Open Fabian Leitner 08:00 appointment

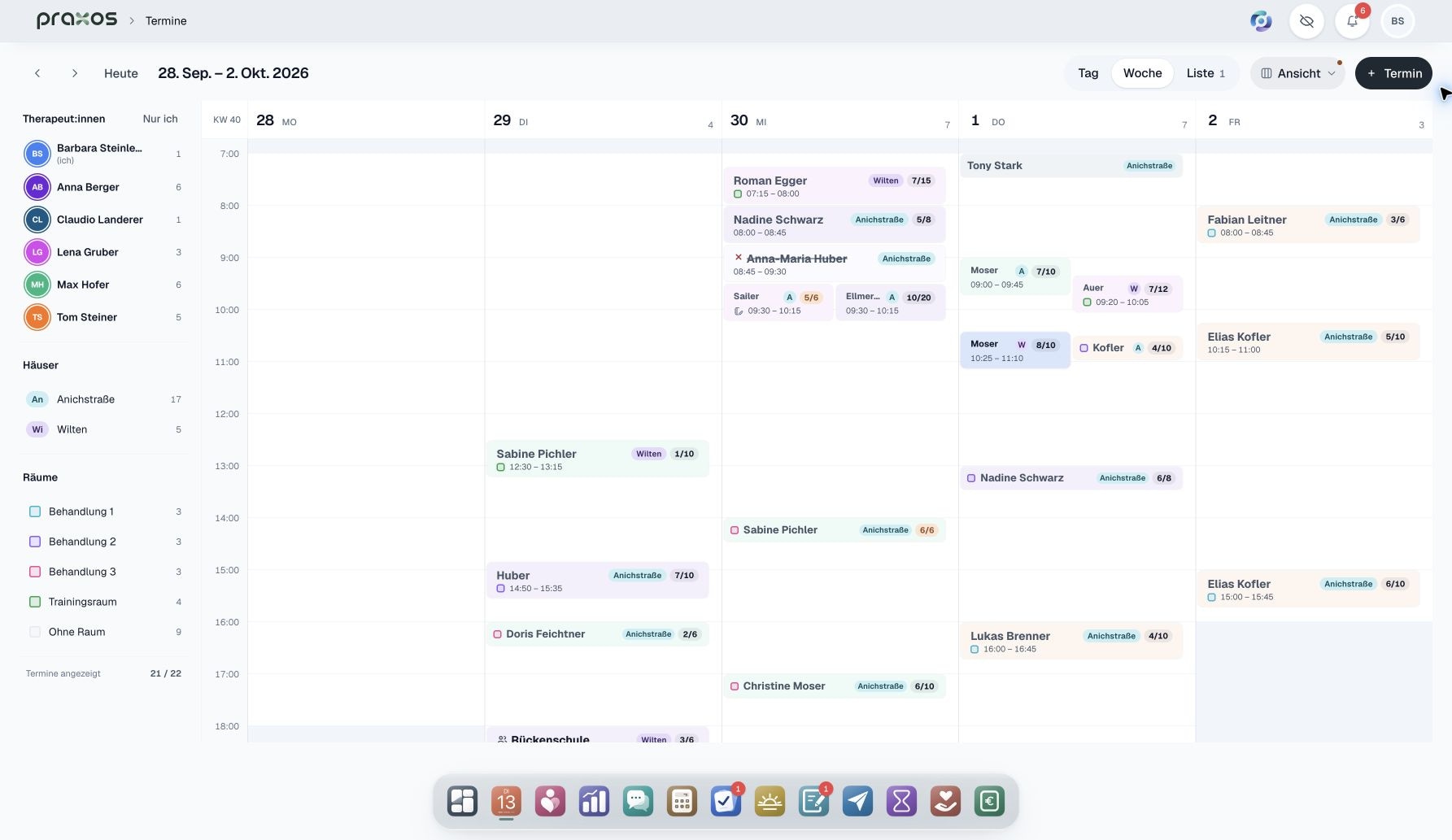click(x=1308, y=225)
